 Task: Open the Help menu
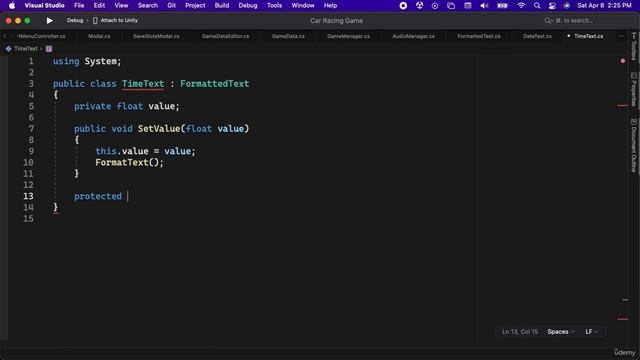330,5
